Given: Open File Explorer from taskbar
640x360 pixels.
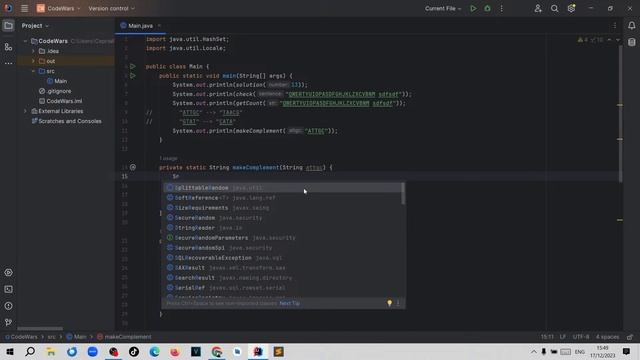Looking at the screenshot, I should pyautogui.click(x=51, y=351).
